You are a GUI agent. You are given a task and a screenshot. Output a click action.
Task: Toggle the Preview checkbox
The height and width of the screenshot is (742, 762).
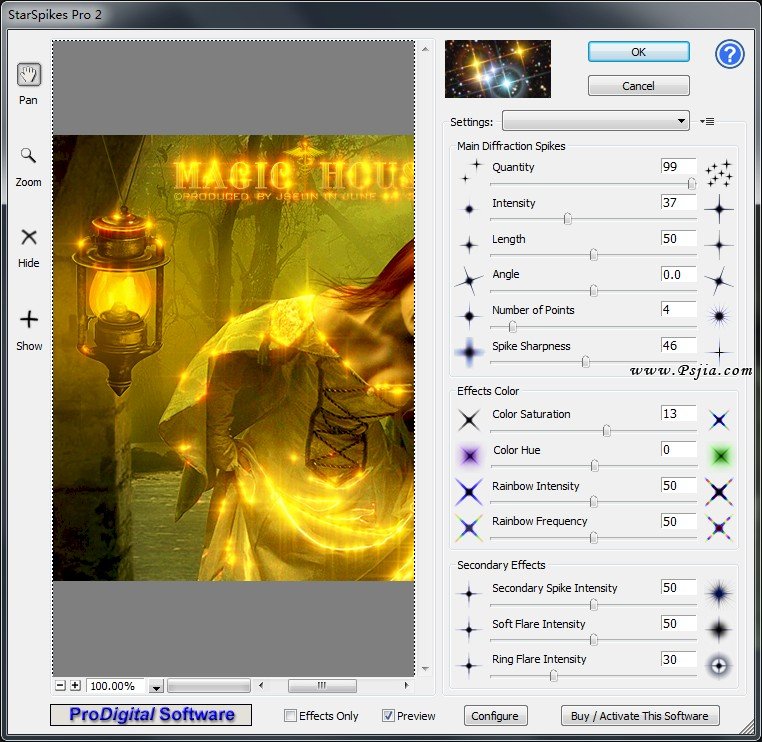pos(388,715)
